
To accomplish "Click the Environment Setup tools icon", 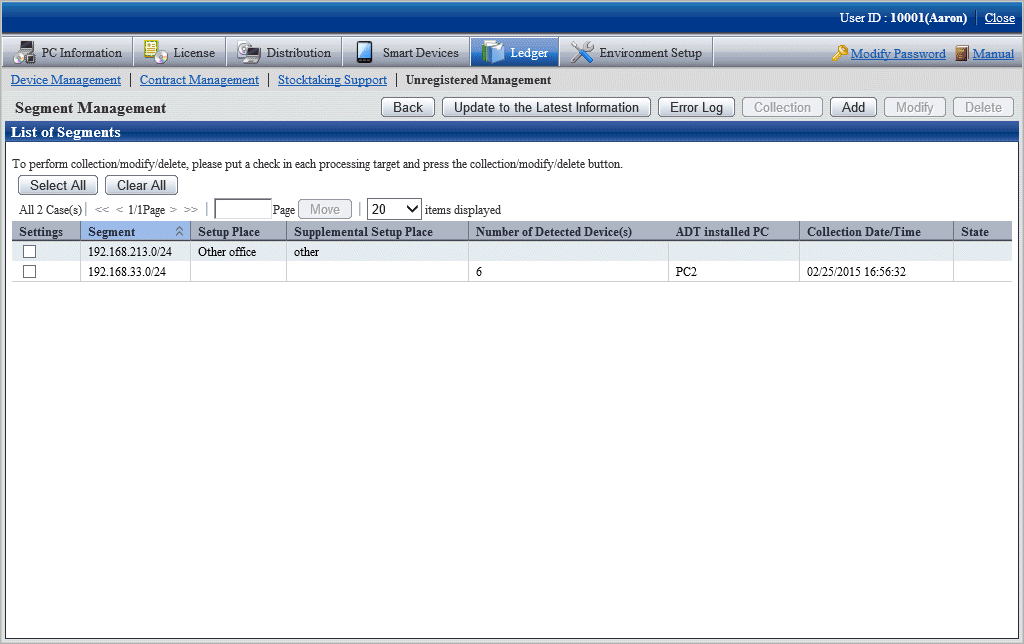I will [582, 53].
